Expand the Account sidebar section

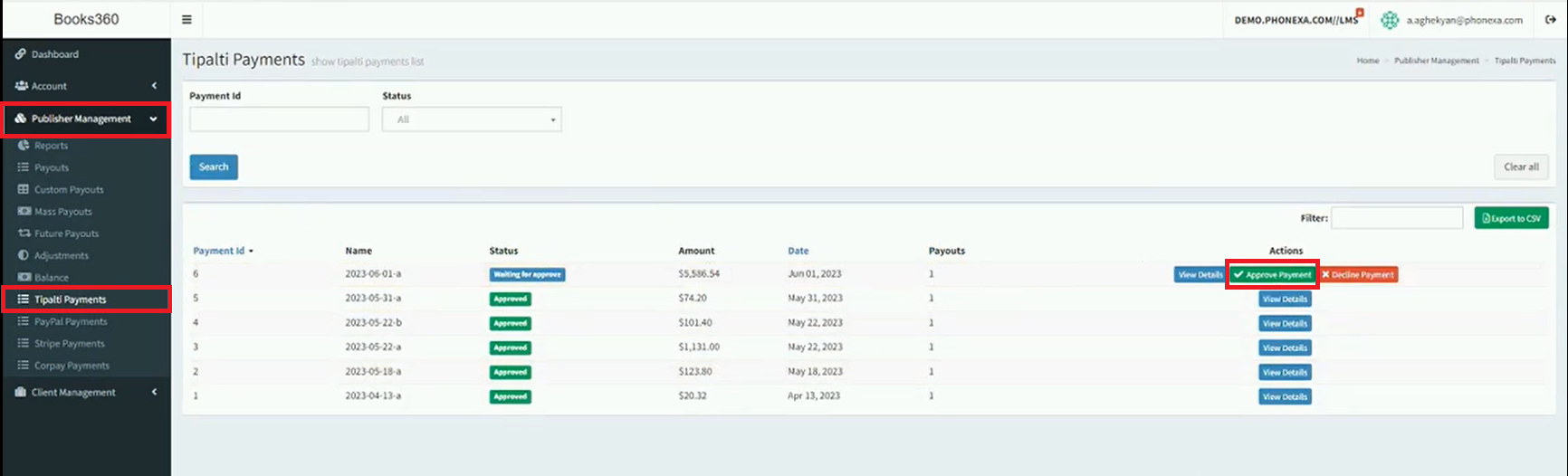pyautogui.click(x=85, y=86)
